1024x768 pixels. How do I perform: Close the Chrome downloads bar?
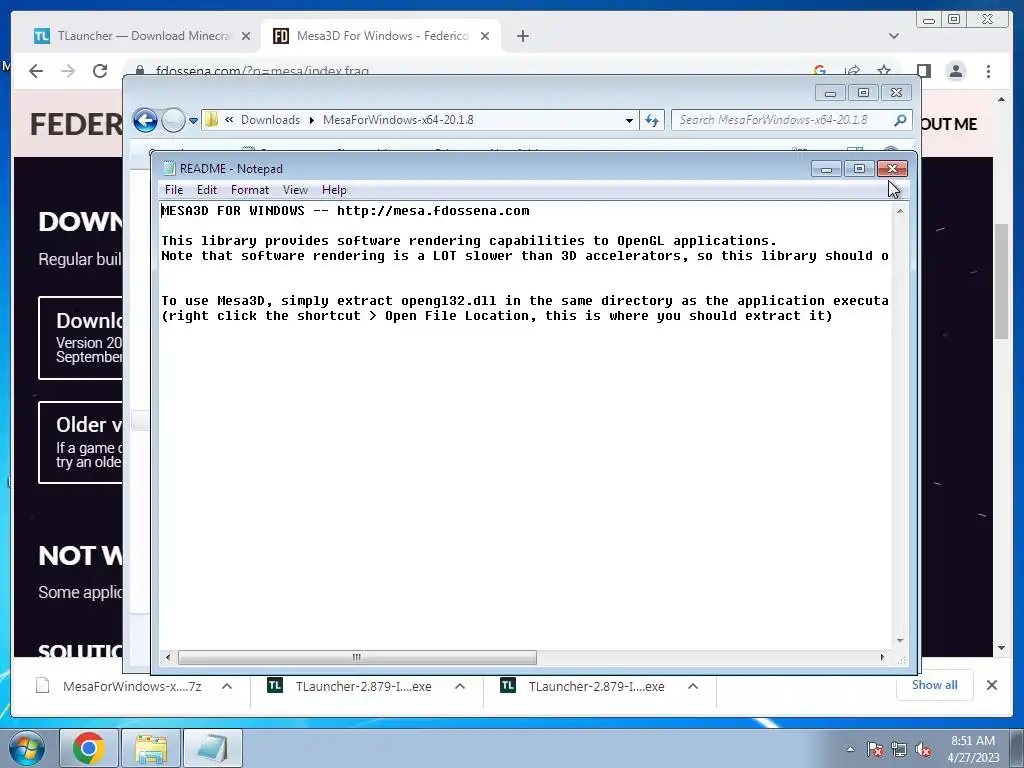point(991,685)
